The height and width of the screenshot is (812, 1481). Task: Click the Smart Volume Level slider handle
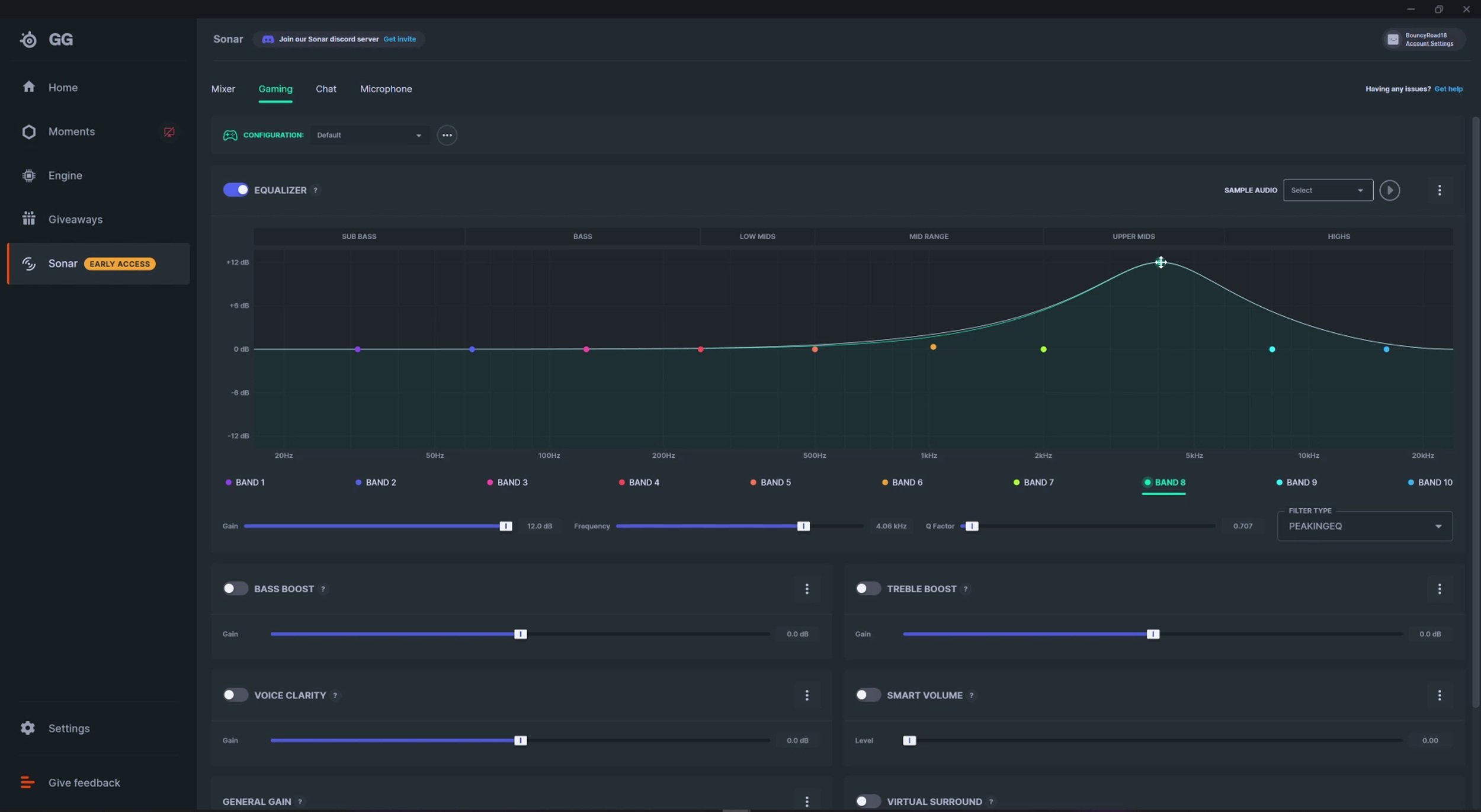coord(909,740)
